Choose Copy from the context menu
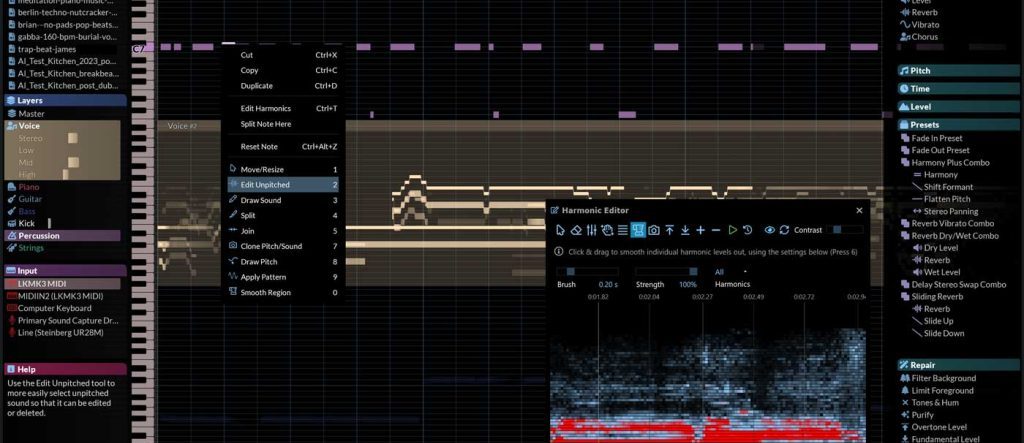Viewport: 1024px width, 443px height. tap(283, 71)
